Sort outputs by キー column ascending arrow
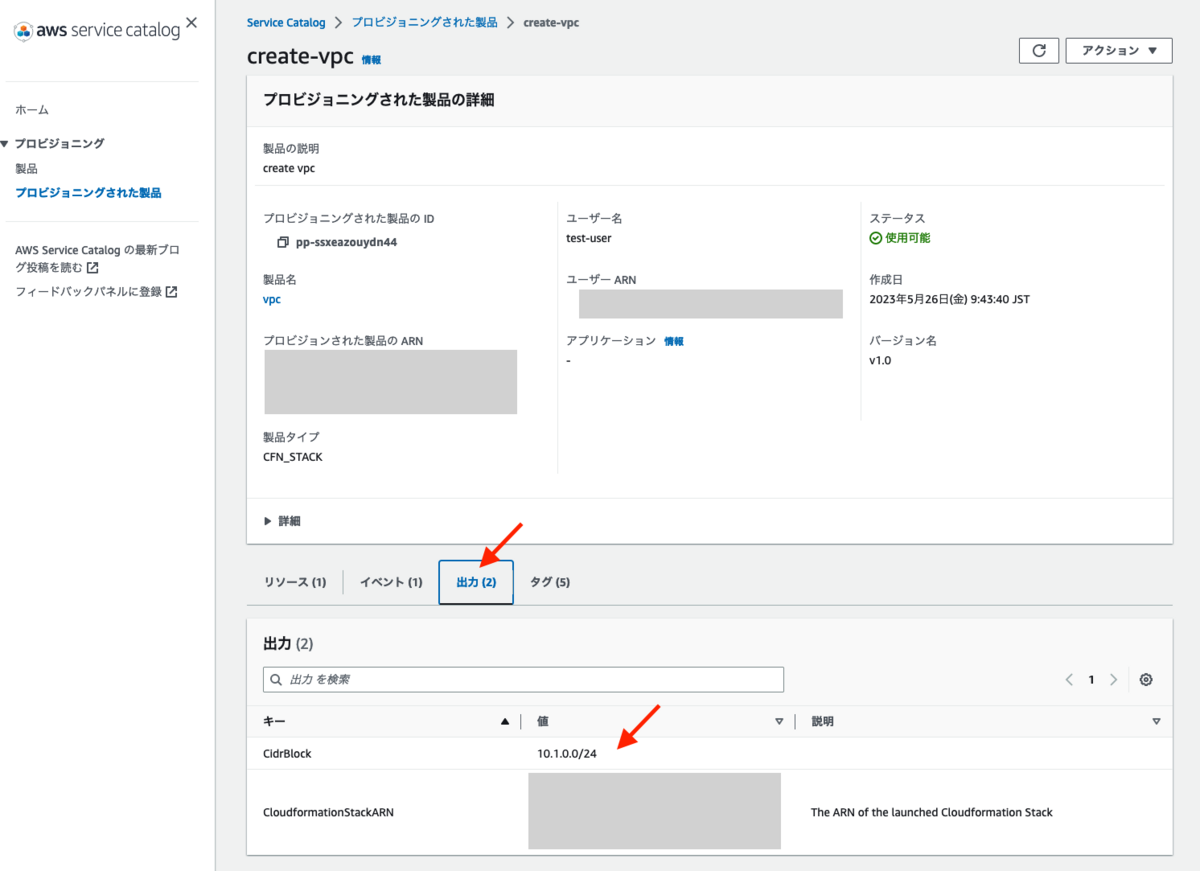Screen dimensions: 1200x871 pyautogui.click(x=505, y=722)
